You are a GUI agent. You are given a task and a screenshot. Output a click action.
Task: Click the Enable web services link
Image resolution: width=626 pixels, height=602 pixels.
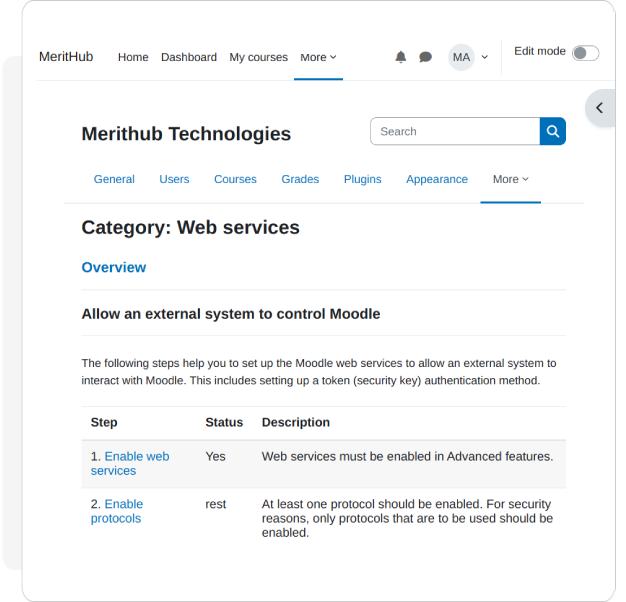130,463
